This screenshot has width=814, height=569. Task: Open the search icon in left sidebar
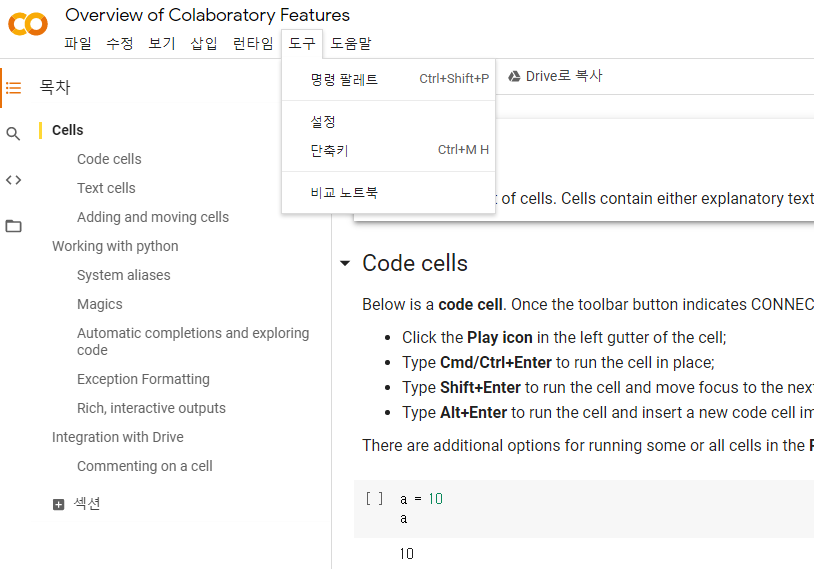(13, 134)
